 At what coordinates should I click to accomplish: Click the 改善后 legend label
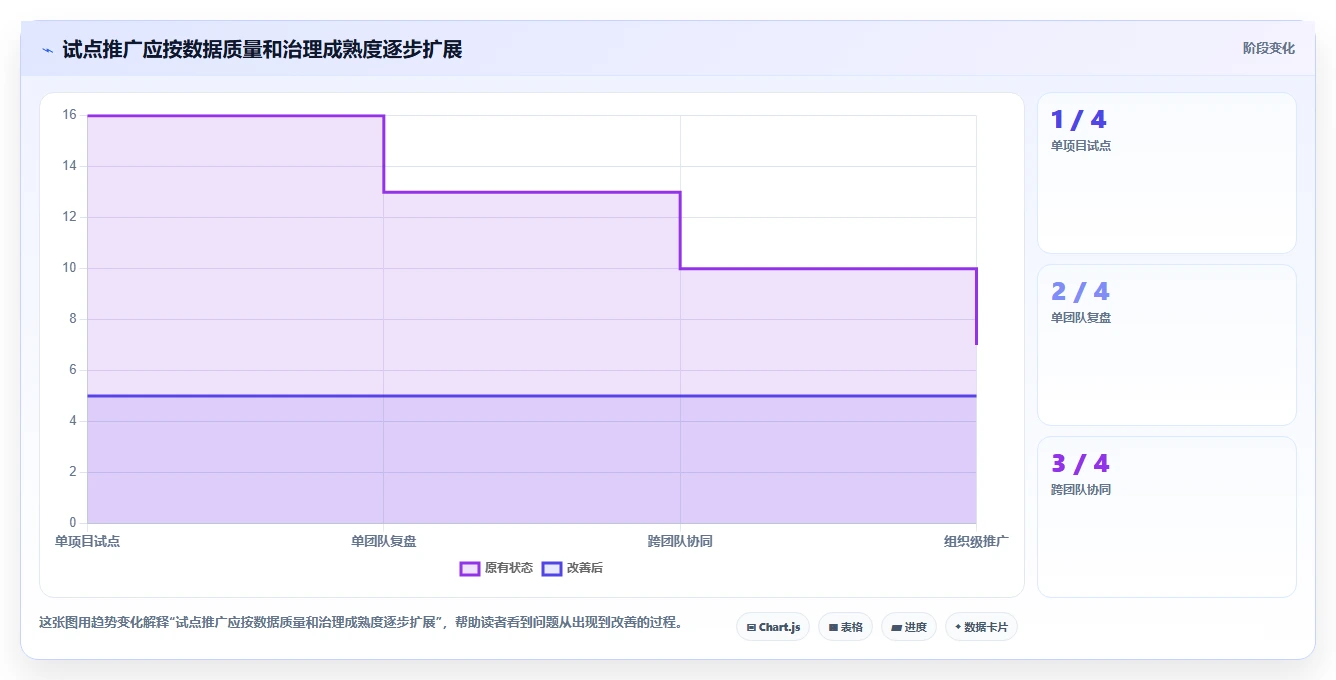click(585, 568)
